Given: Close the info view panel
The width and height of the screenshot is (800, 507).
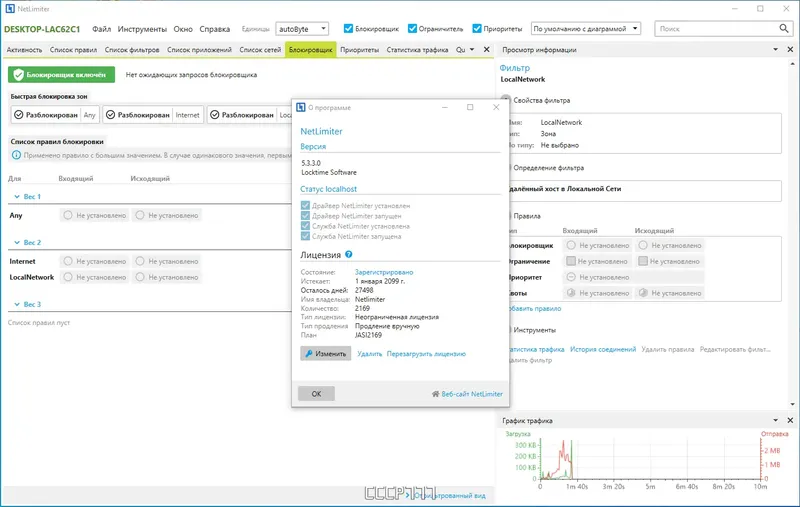Looking at the screenshot, I should coord(790,49).
